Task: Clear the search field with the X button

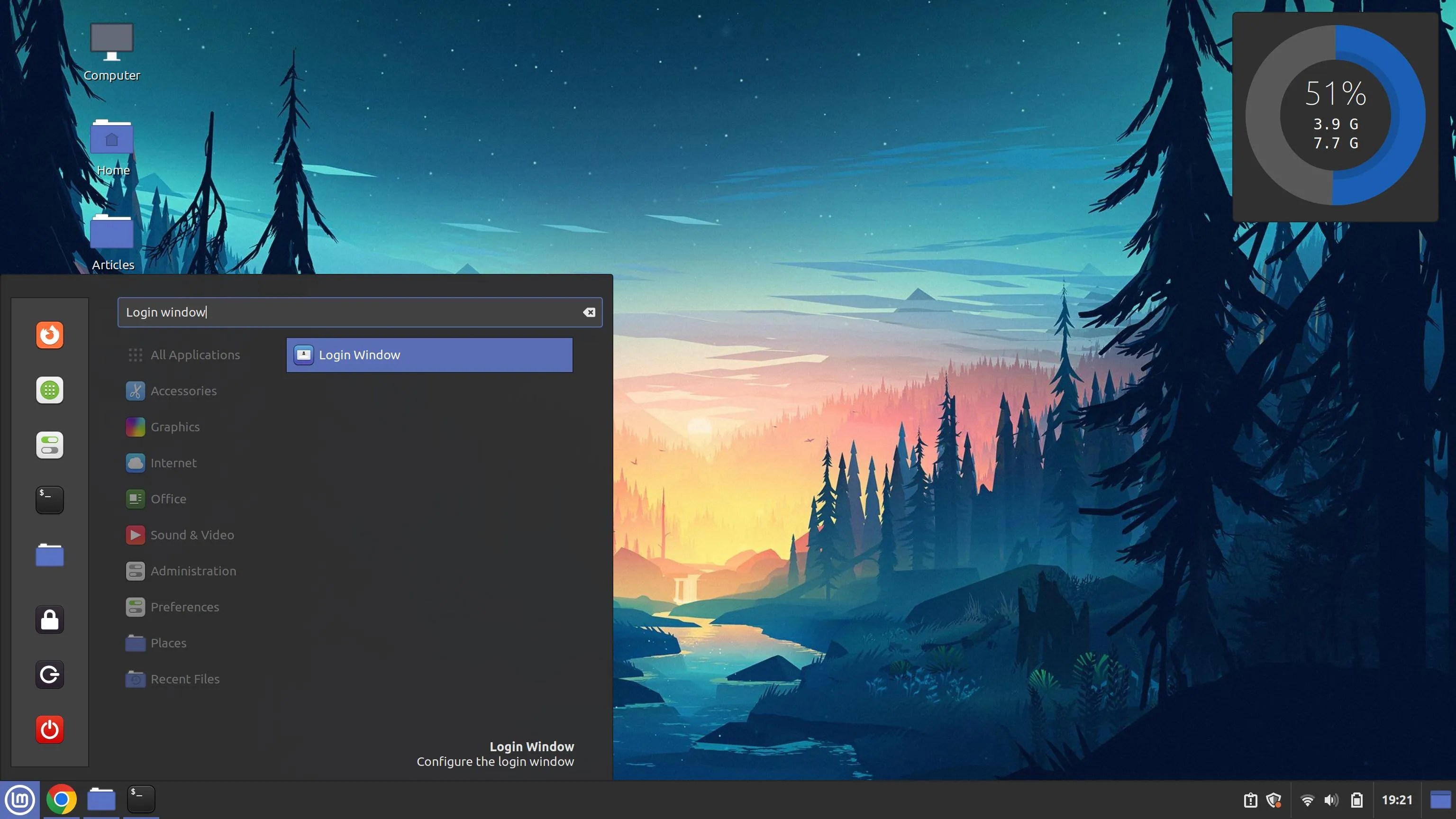Action: click(589, 312)
